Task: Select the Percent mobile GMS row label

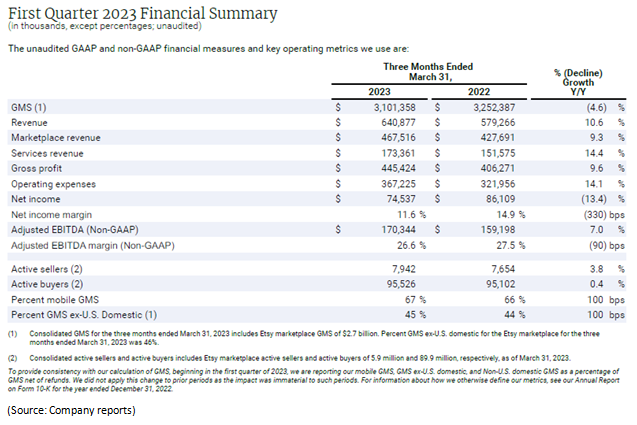Action: click(x=54, y=299)
